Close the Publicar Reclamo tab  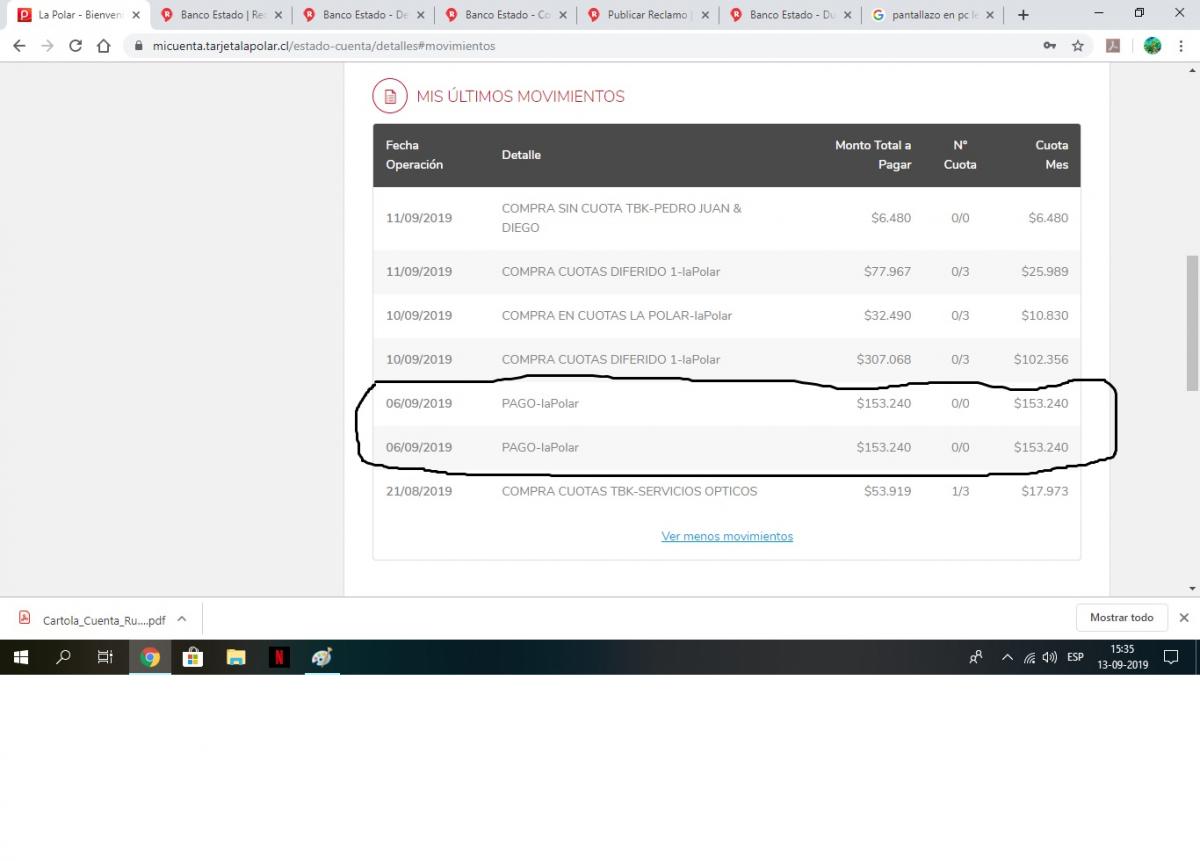tap(704, 15)
